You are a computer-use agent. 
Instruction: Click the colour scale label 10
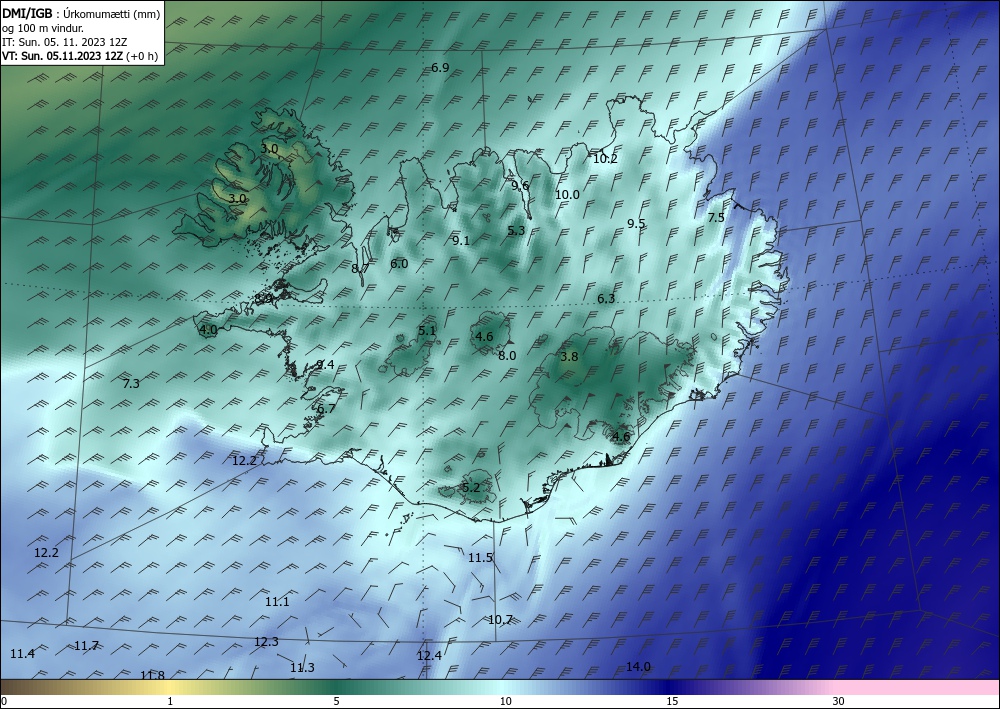click(506, 701)
